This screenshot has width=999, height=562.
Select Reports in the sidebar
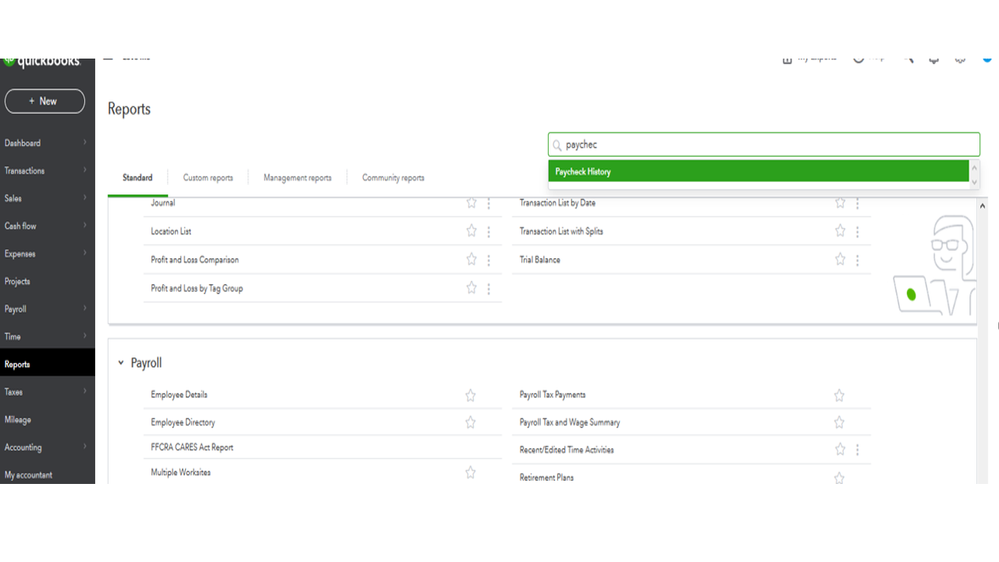pos(47,364)
